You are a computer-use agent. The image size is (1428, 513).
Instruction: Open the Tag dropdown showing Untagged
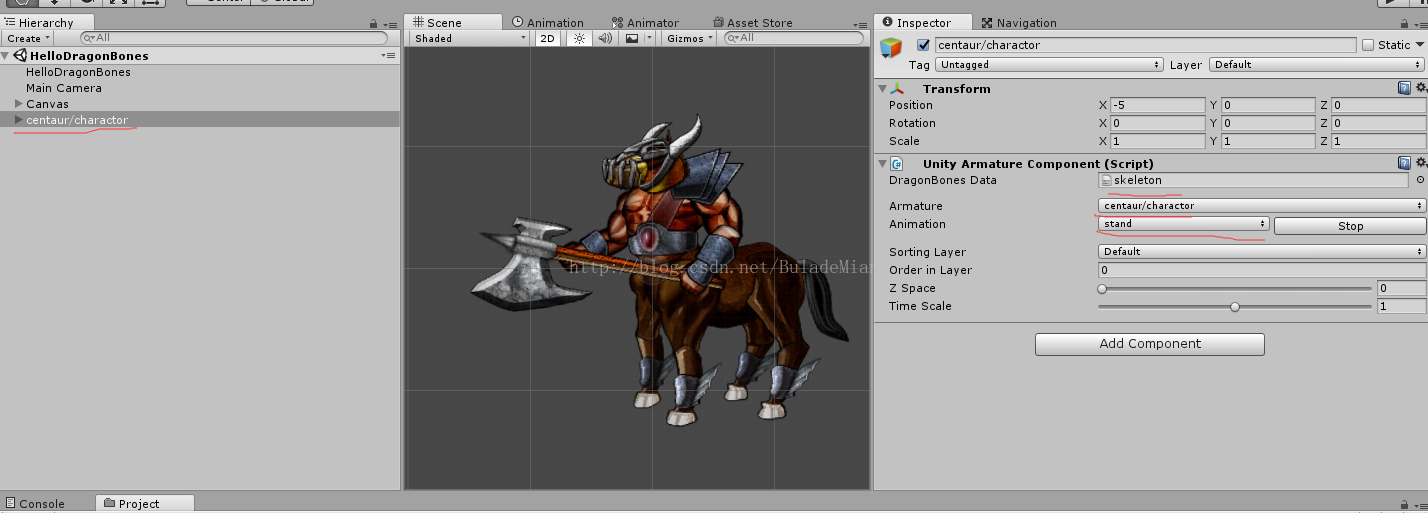[x=1049, y=64]
